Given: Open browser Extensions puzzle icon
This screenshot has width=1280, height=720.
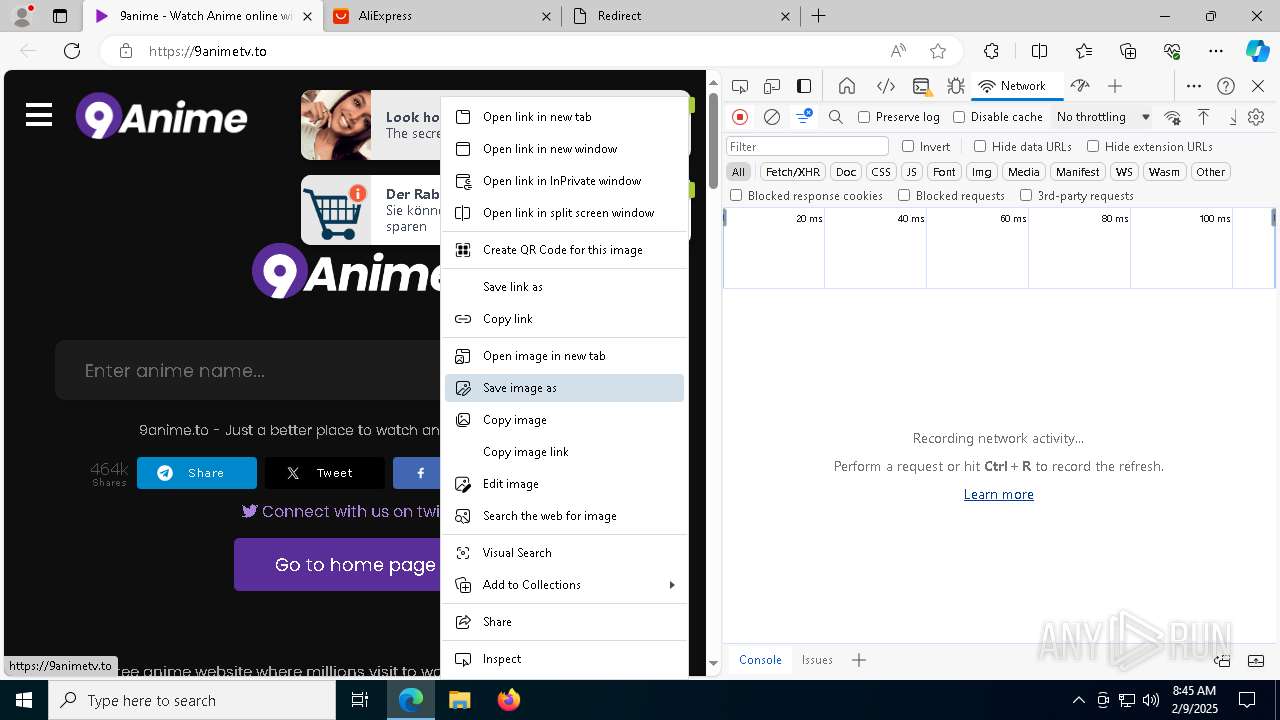Looking at the screenshot, I should [x=991, y=51].
